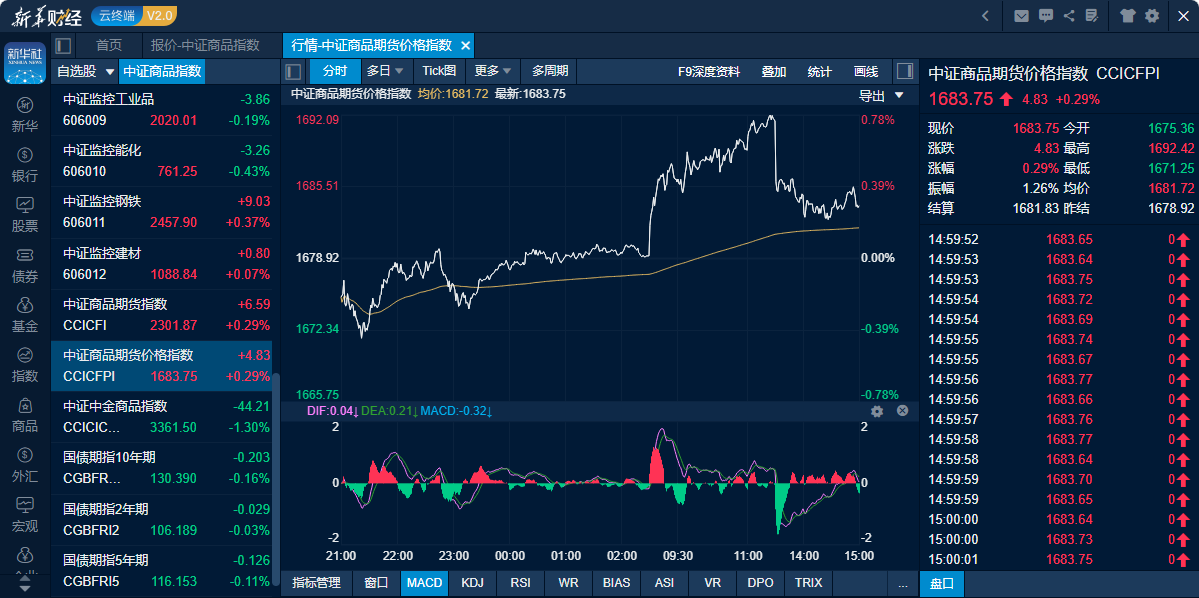Open the chat message icon
Image resolution: width=1199 pixels, height=598 pixels.
(1046, 15)
